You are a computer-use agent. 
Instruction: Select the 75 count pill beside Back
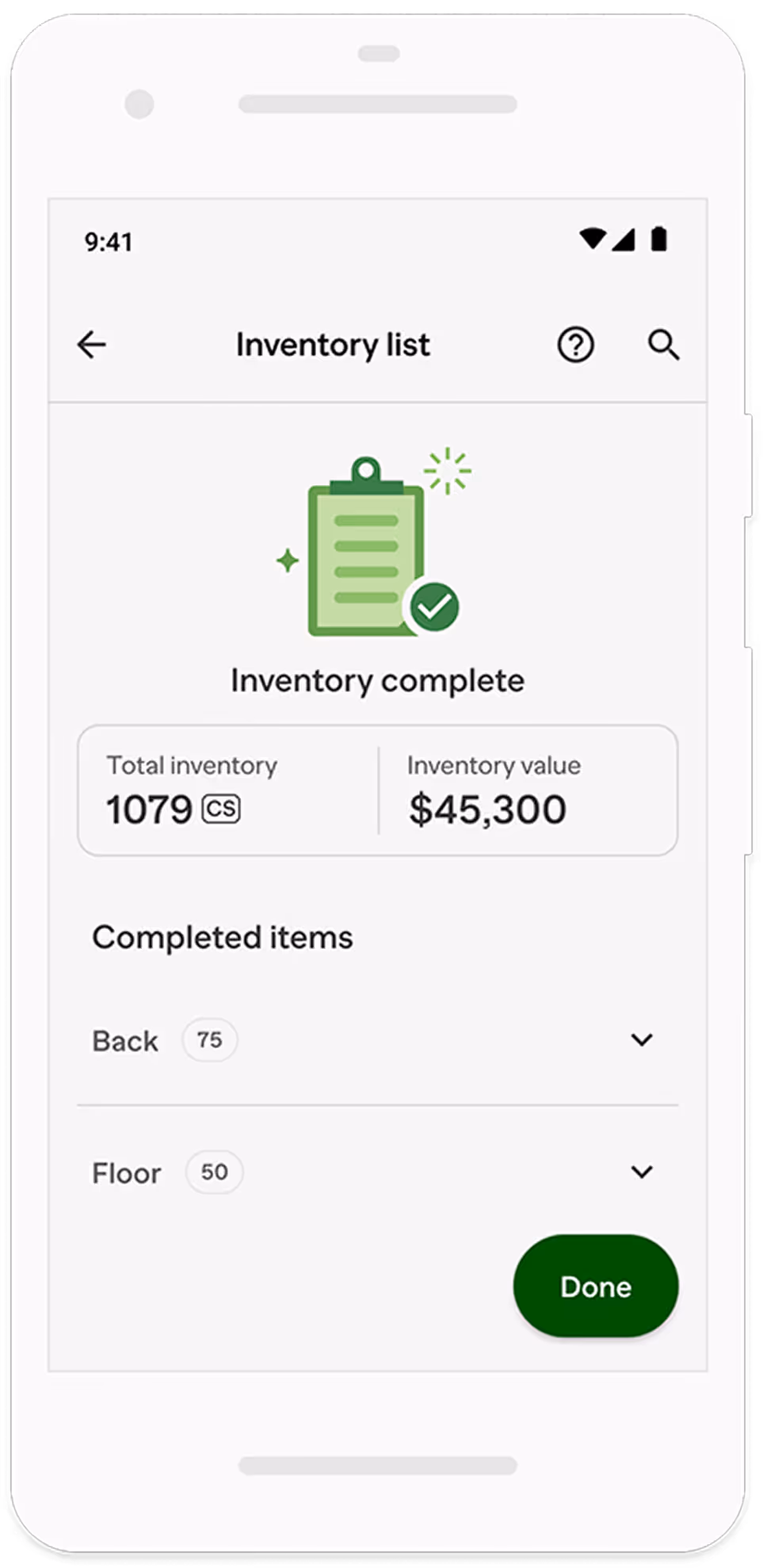click(209, 1039)
